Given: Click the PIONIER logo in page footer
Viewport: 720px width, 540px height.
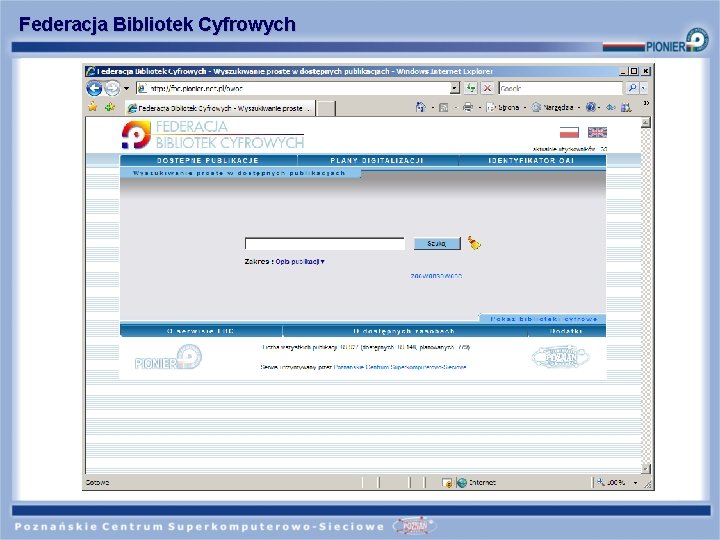Looking at the screenshot, I should 169,357.
